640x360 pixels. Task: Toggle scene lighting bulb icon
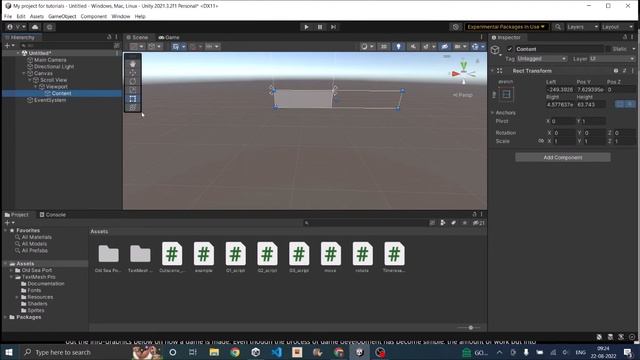(x=398, y=47)
